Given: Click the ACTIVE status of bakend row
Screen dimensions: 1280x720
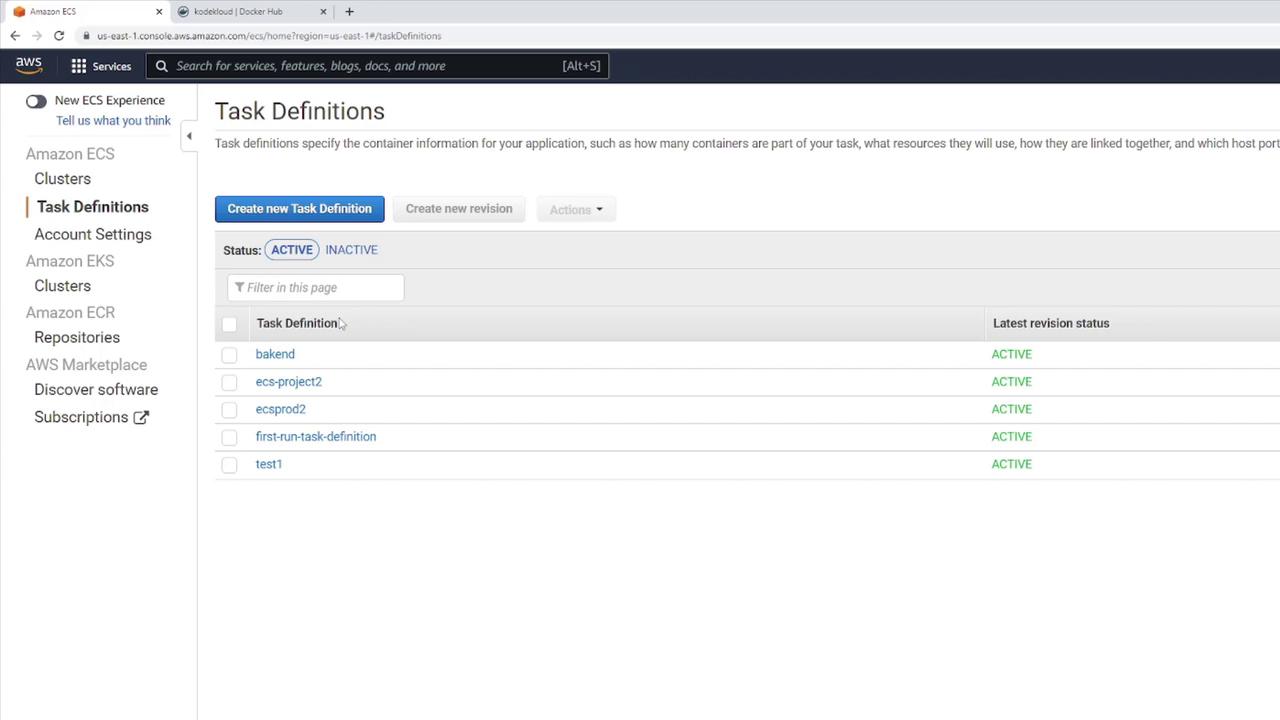Looking at the screenshot, I should pos(1012,354).
